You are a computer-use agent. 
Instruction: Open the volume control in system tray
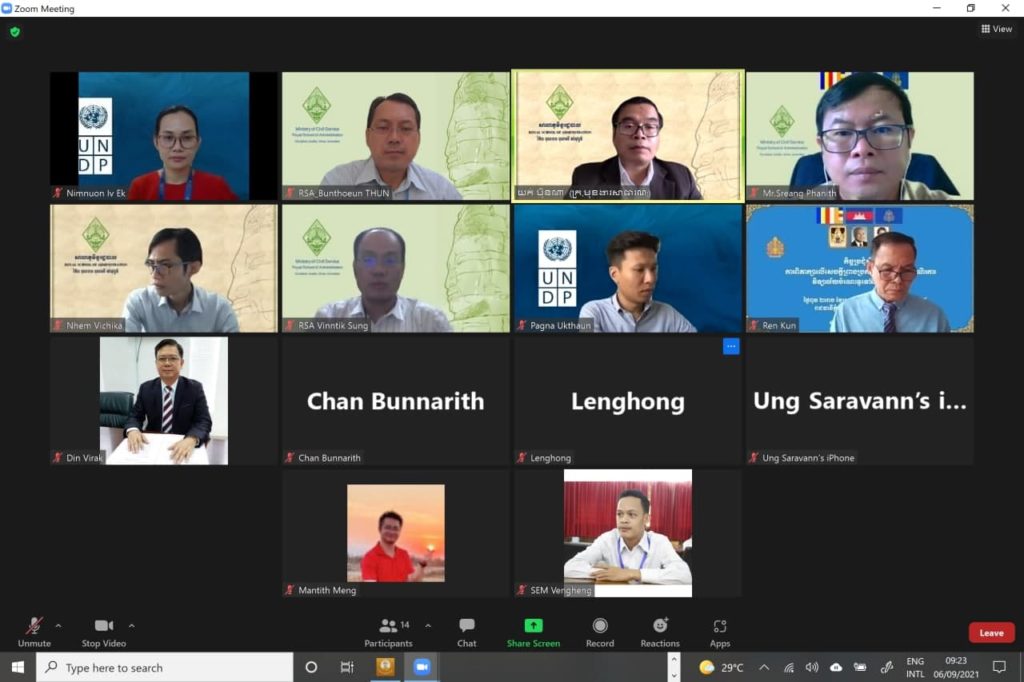(x=812, y=668)
